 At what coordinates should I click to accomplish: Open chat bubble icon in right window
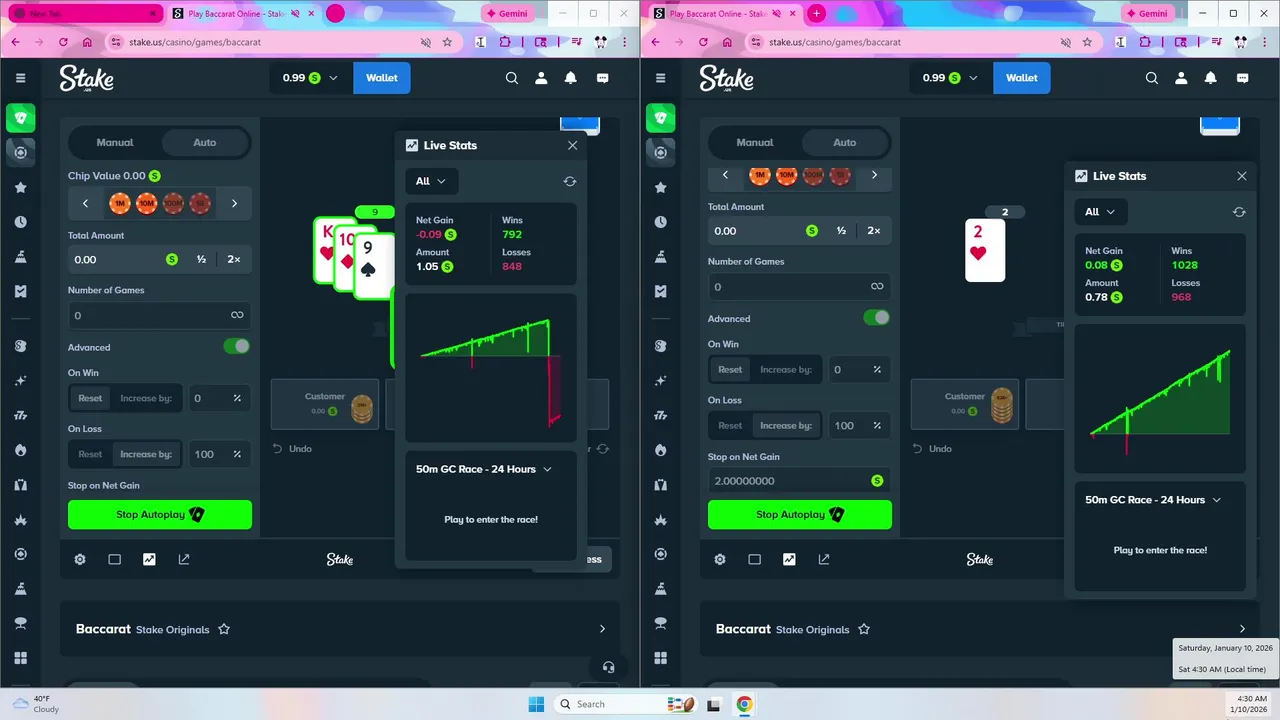click(1242, 78)
